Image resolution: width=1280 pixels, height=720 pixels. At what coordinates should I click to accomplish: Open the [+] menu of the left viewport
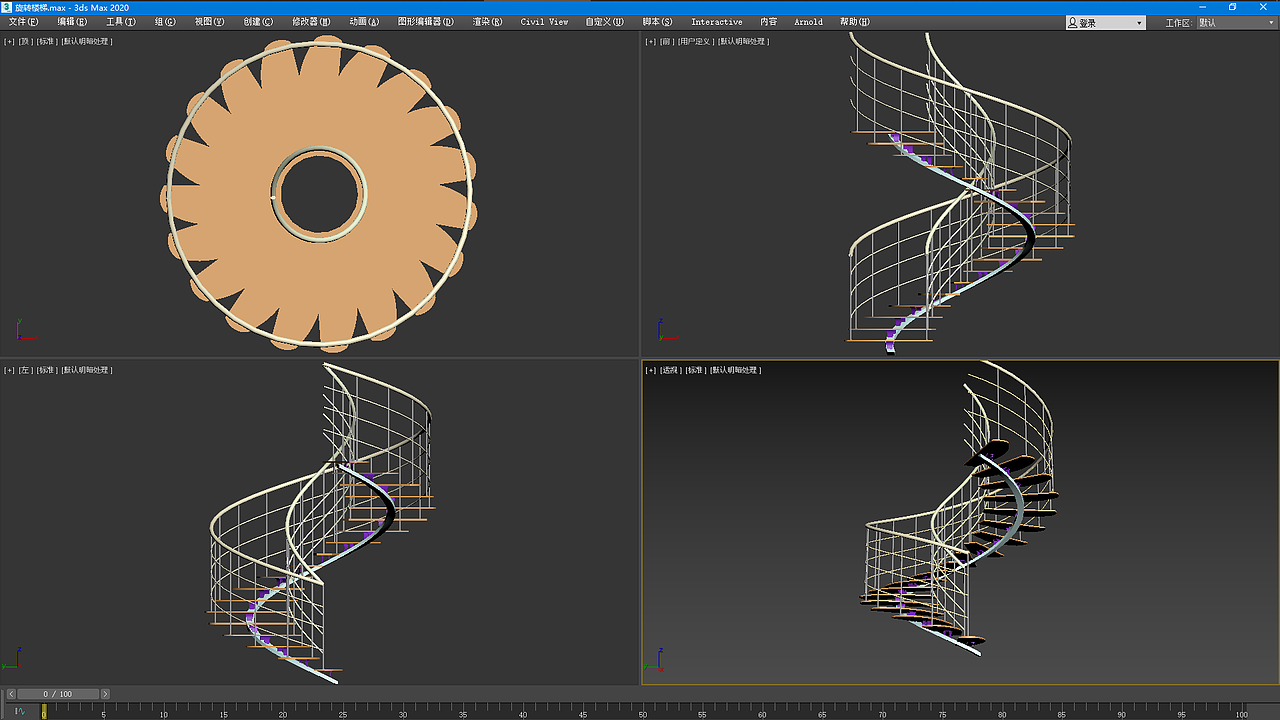click(10, 370)
